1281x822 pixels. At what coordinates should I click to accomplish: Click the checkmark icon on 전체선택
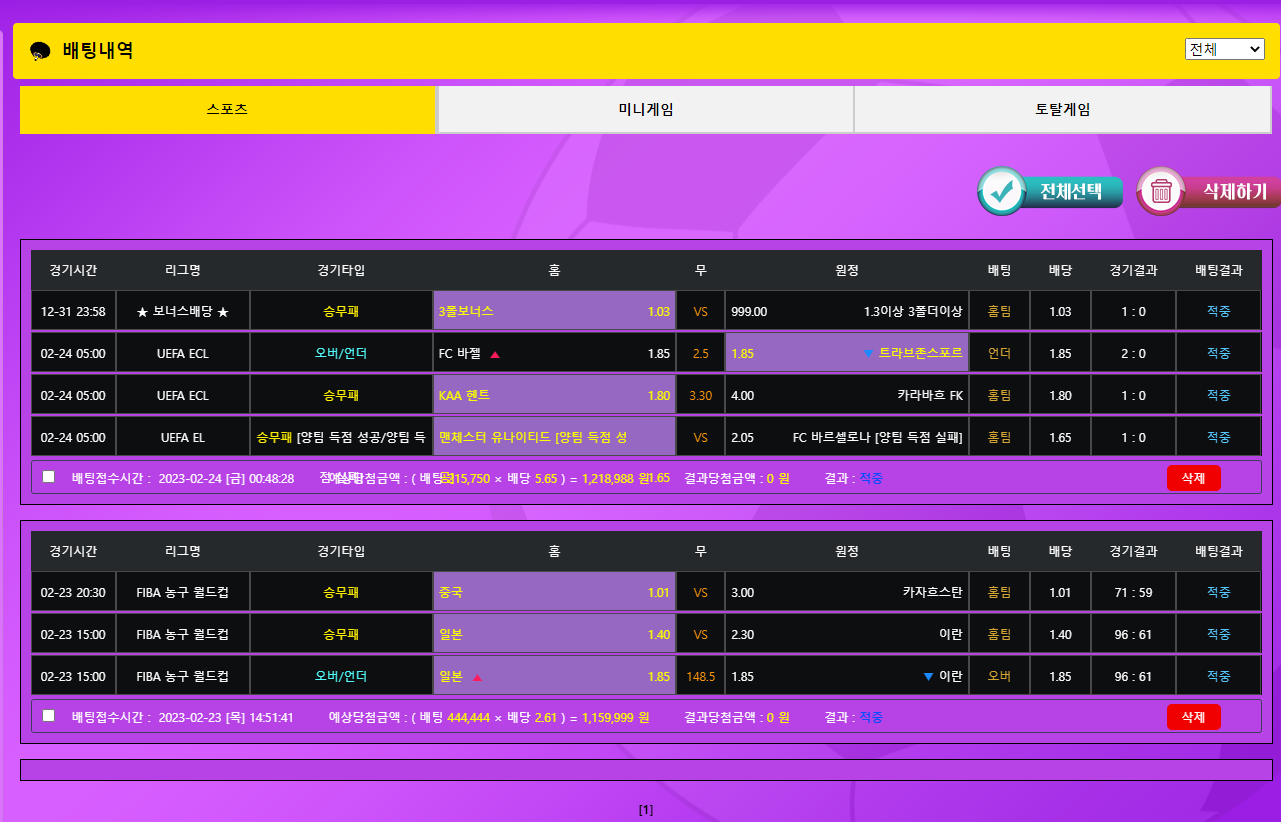[1001, 191]
